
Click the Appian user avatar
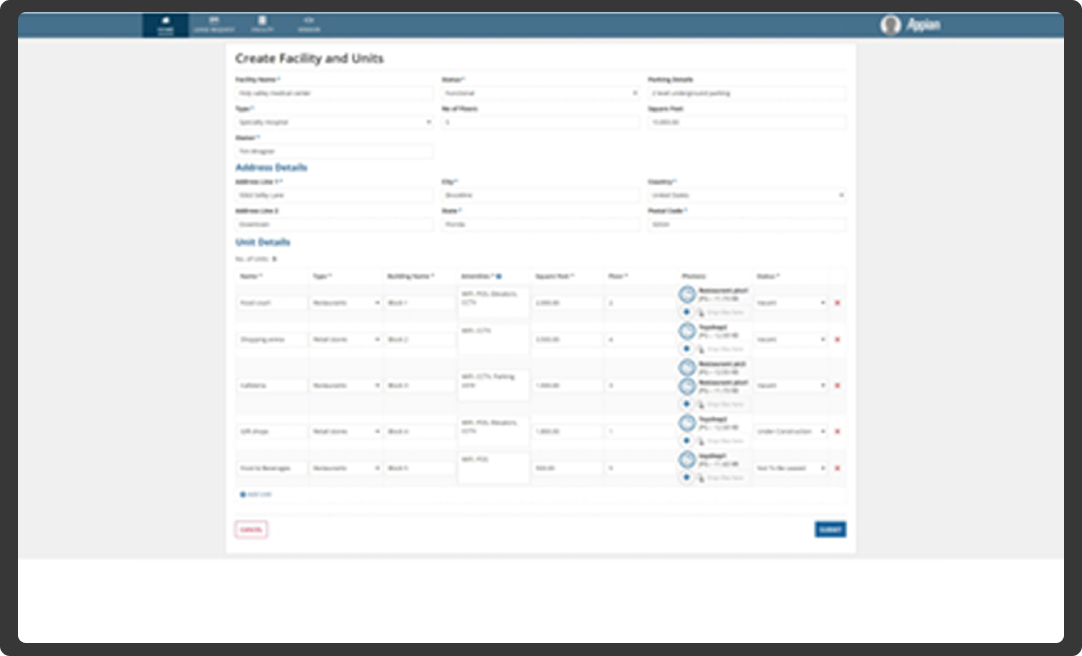click(889, 24)
